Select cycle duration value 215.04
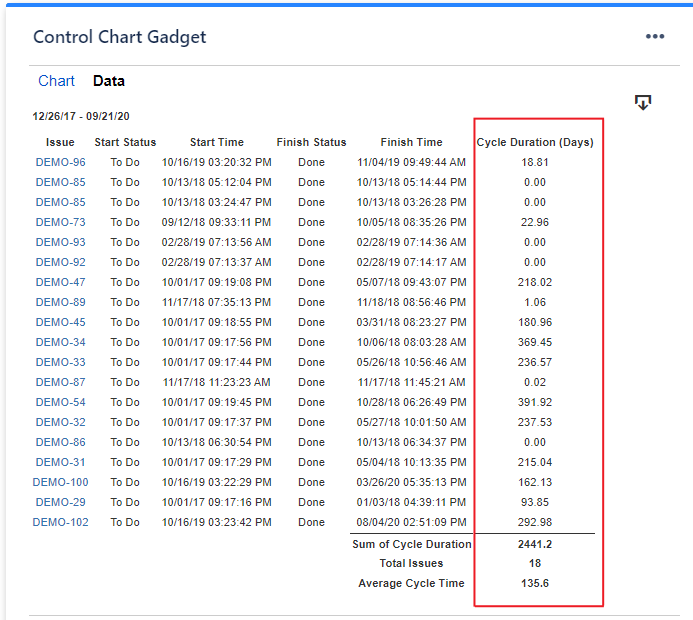Screen dimensions: 693x620 (535, 462)
